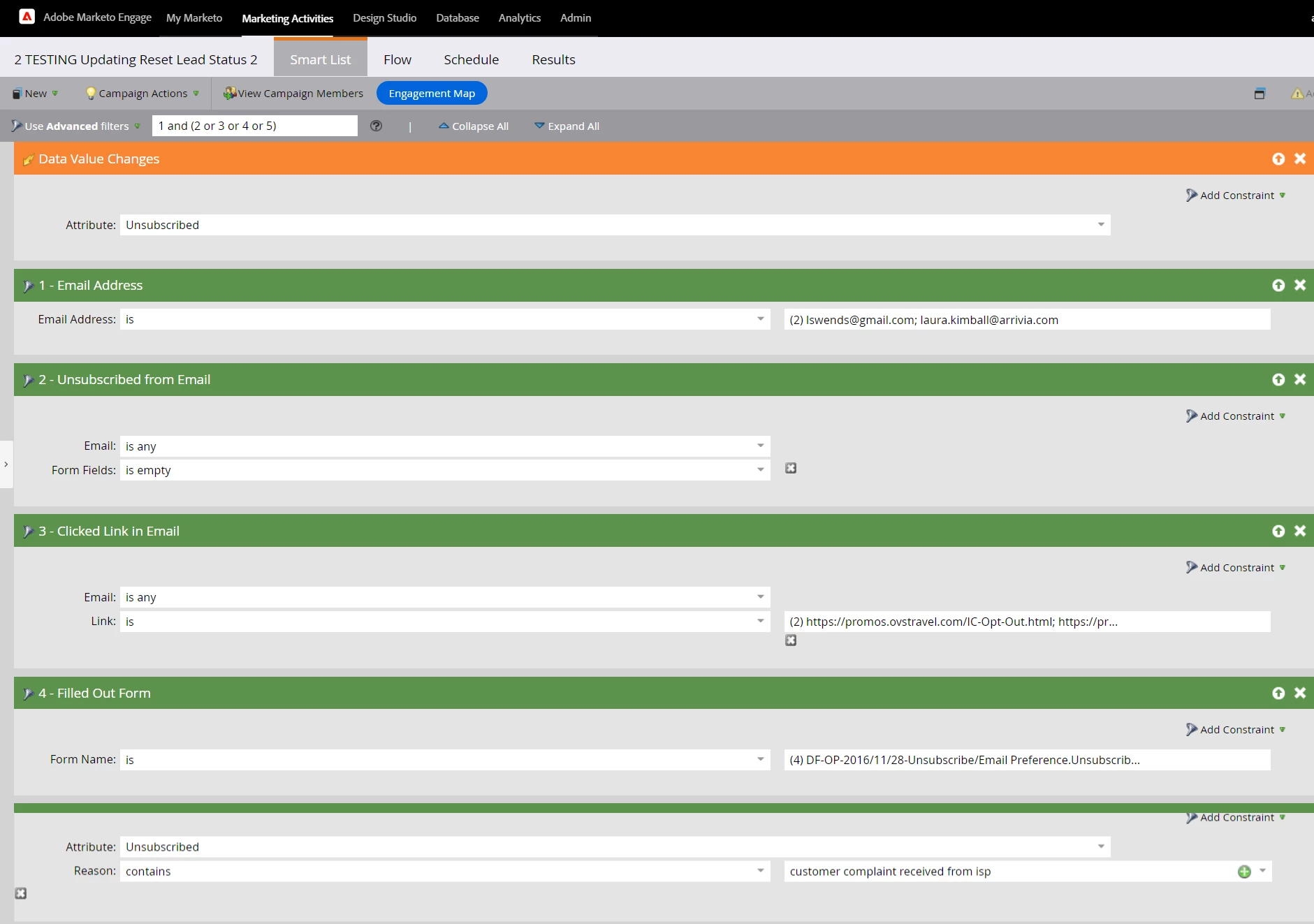Open Email 'is any' dropdown in filter 2

pos(445,446)
